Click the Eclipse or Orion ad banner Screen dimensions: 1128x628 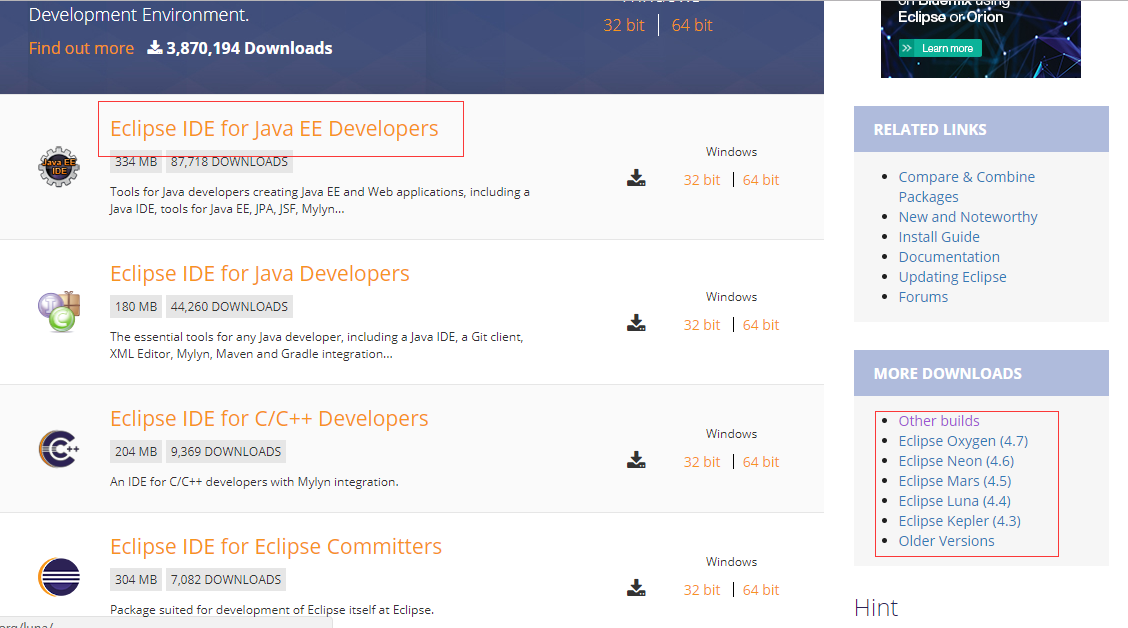pos(981,39)
